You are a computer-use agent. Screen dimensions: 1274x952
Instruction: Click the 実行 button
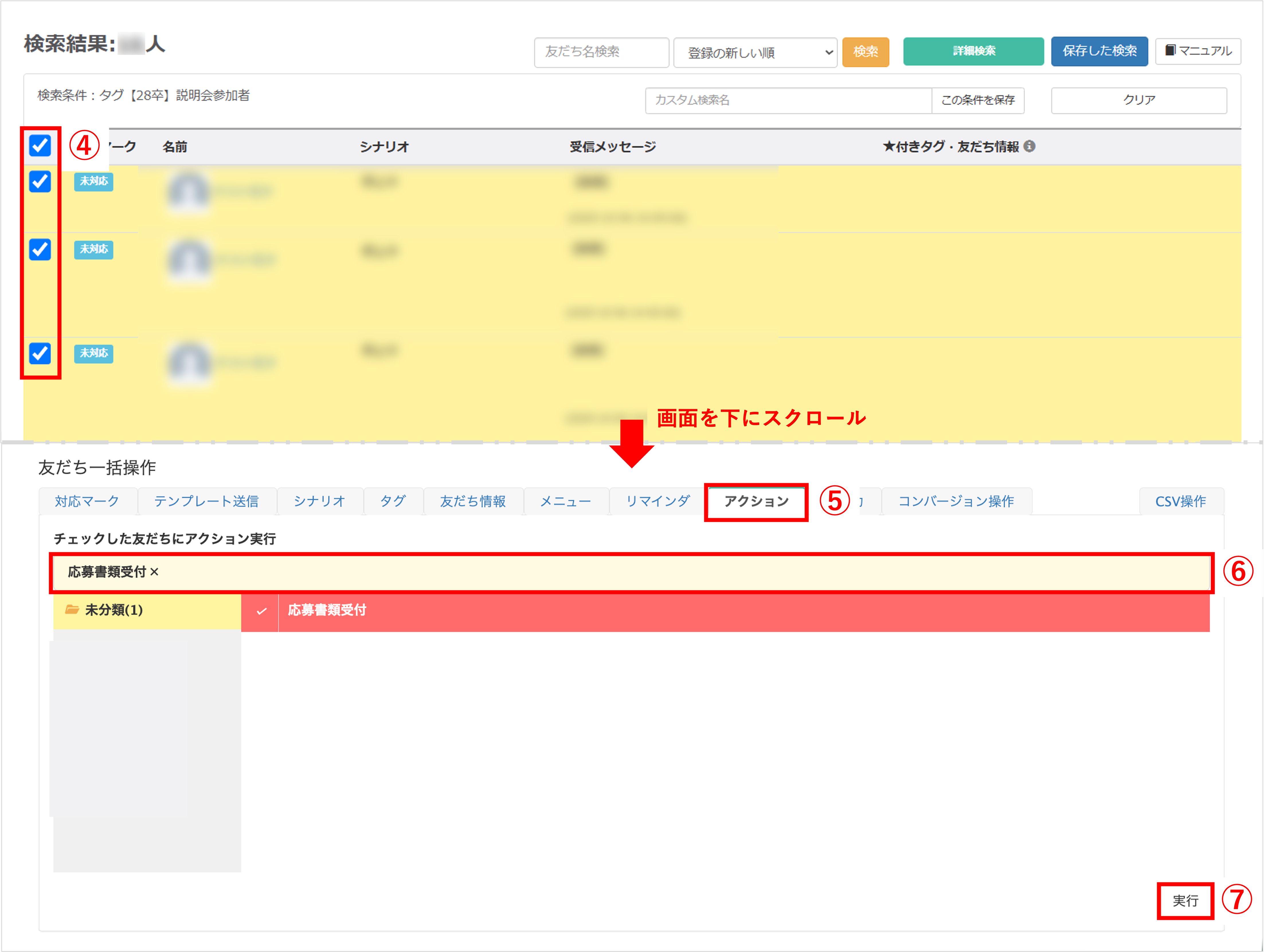click(1185, 901)
